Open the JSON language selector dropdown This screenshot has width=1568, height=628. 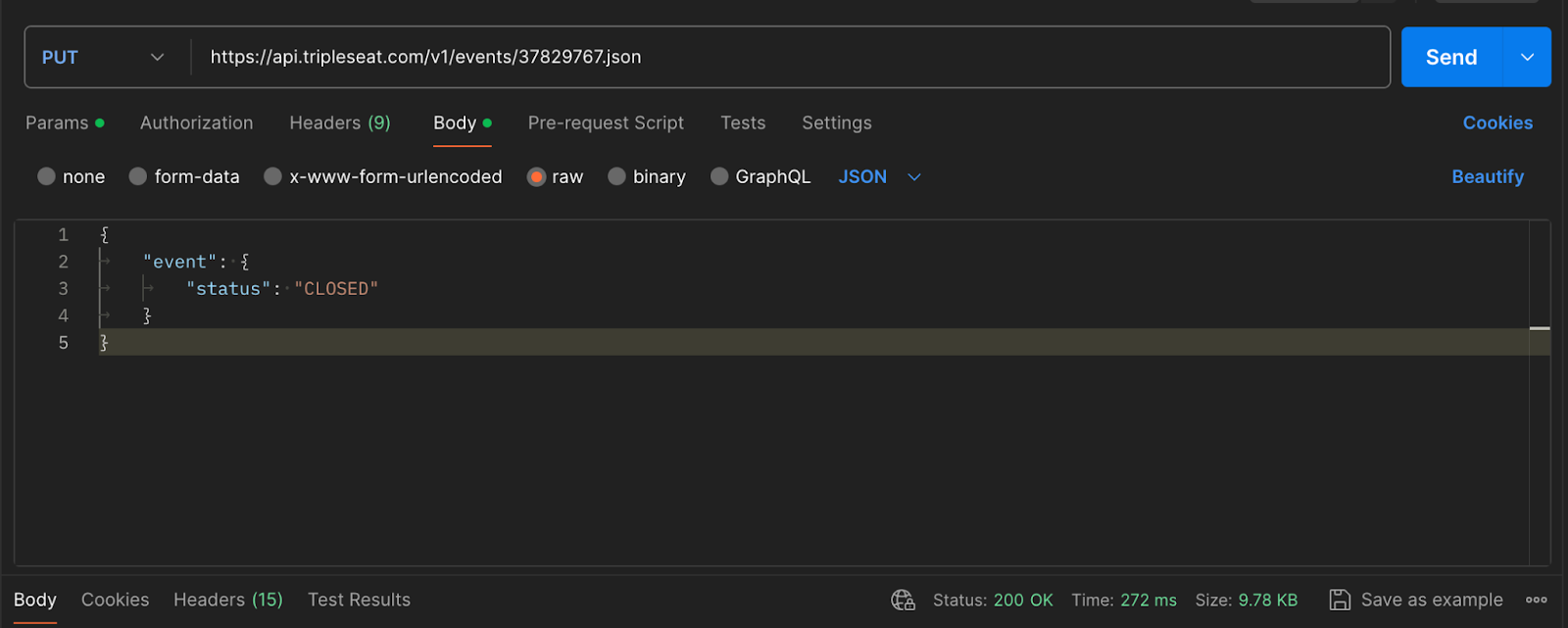point(877,176)
